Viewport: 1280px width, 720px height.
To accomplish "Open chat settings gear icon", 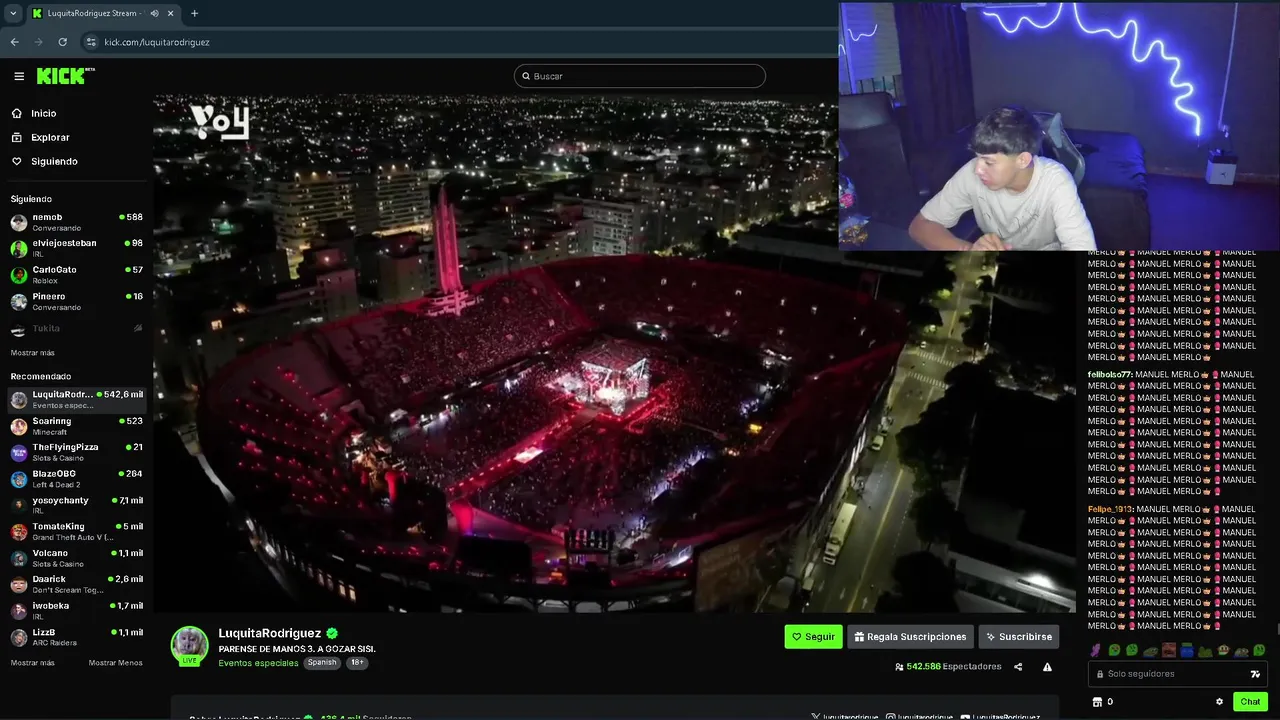I will [x=1219, y=702].
